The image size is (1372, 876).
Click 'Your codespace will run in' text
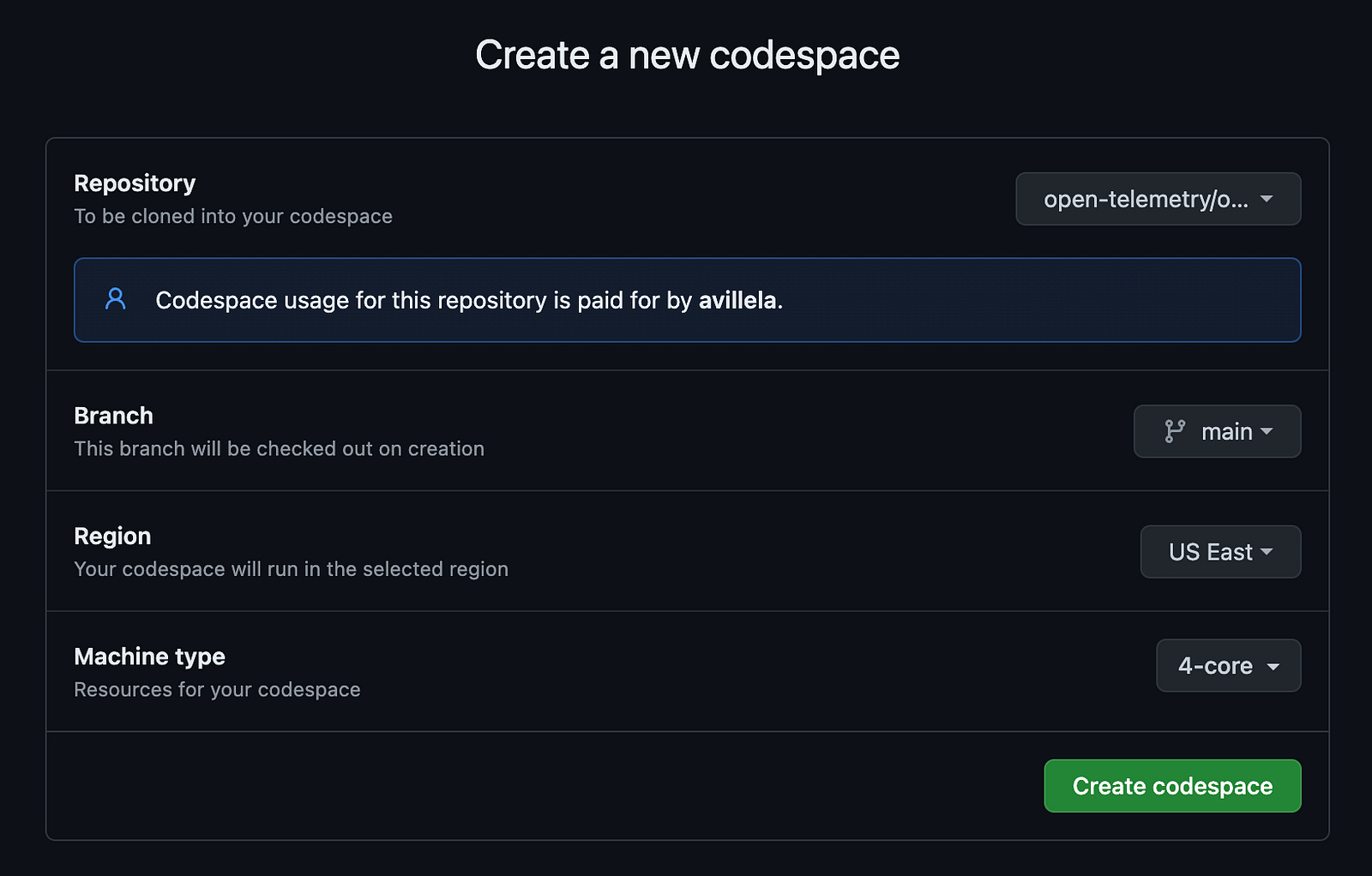point(291,569)
